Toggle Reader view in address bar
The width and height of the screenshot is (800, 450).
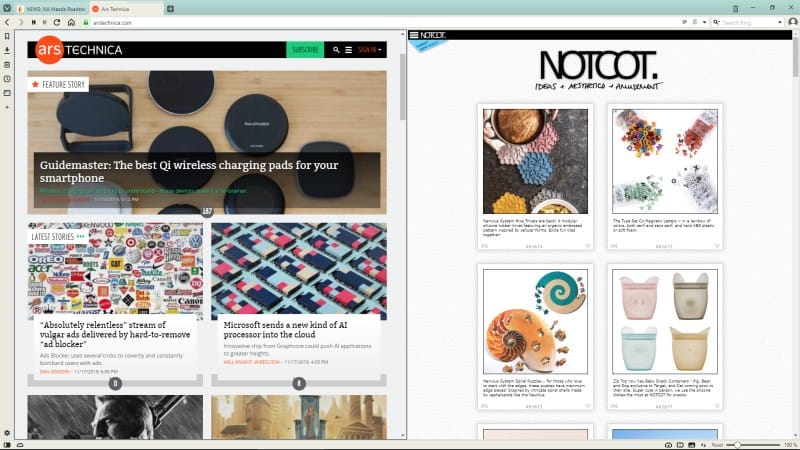(684, 22)
